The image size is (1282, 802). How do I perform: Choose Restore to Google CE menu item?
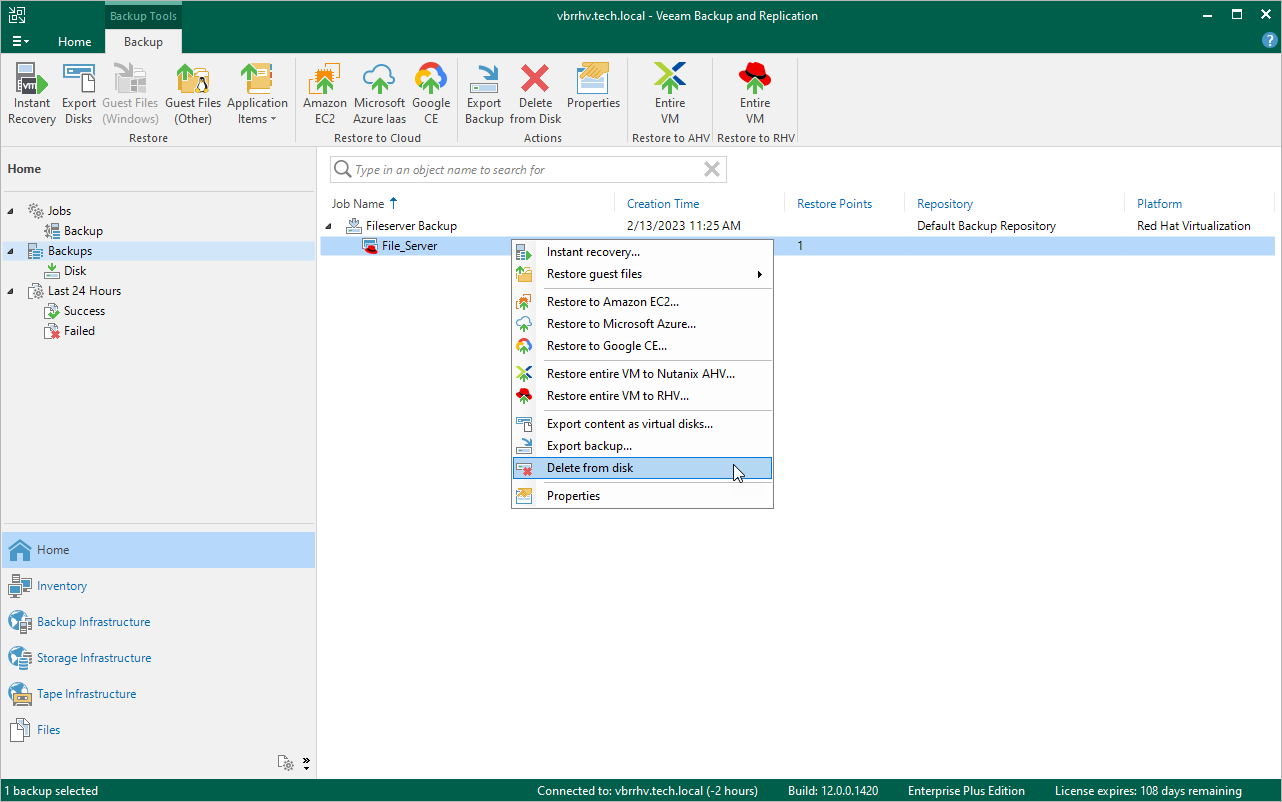click(x=642, y=346)
